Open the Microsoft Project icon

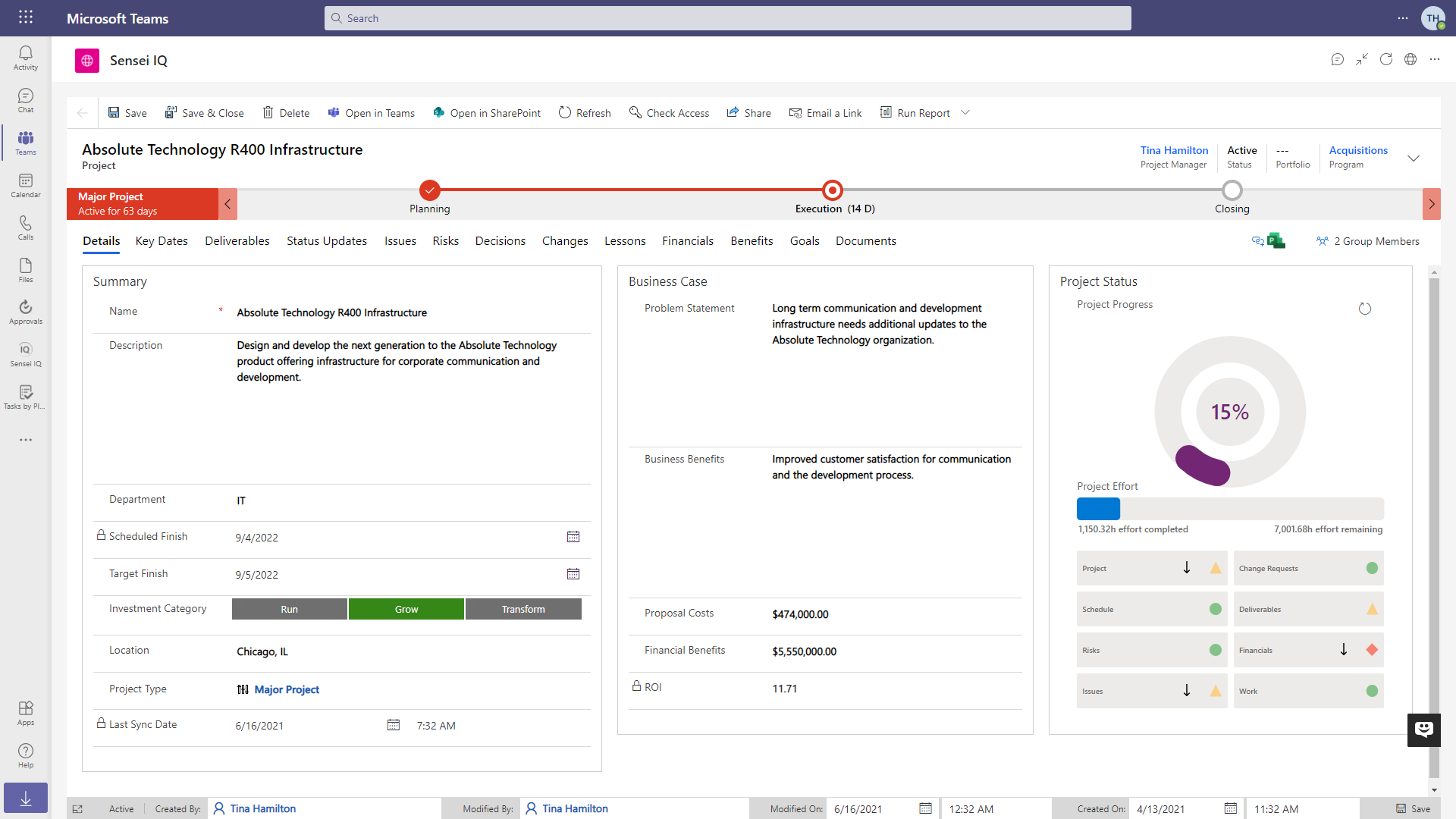[x=1276, y=241]
